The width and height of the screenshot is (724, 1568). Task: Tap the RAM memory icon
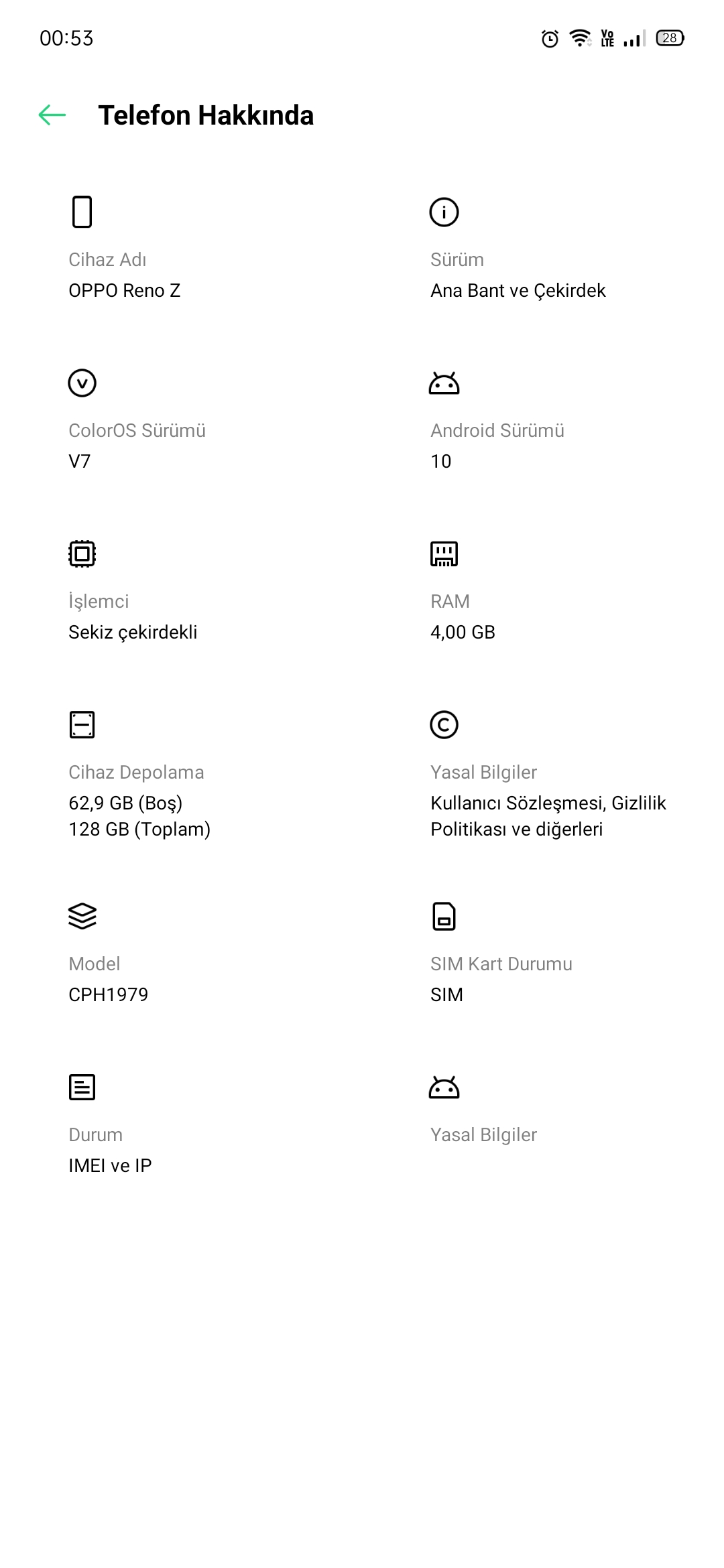(x=444, y=553)
